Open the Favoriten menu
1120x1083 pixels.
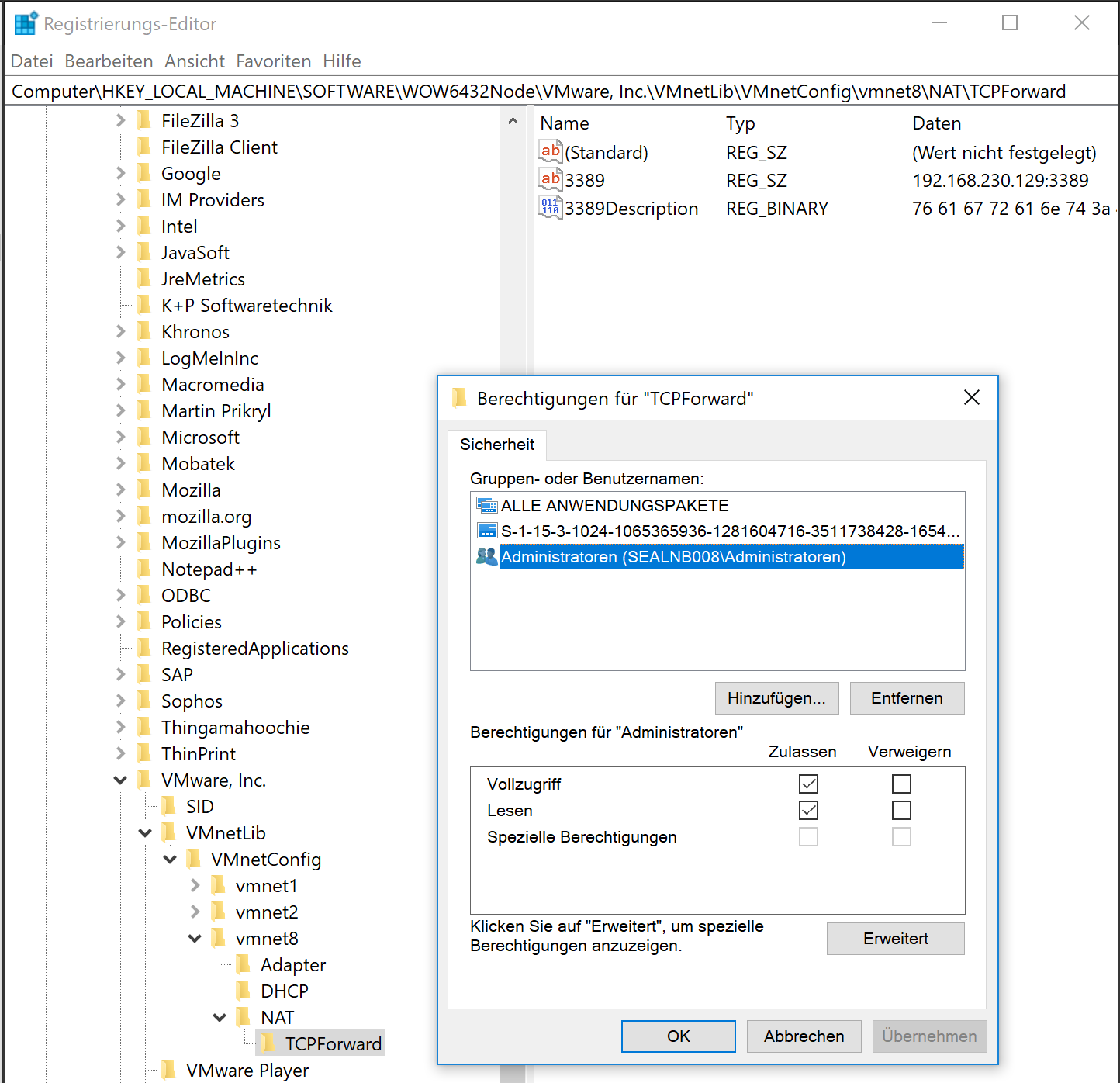tap(274, 61)
